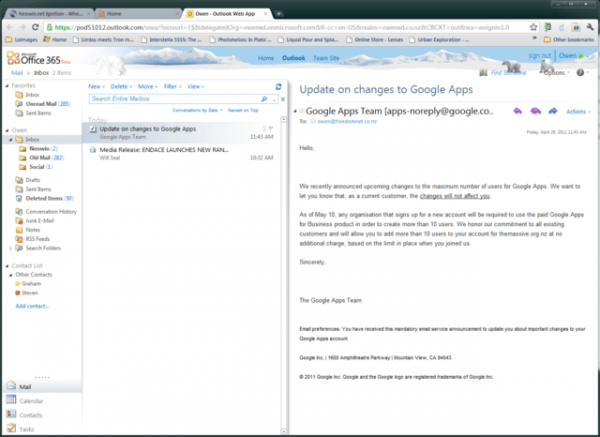Tick checkbox on Update on changes message
Image resolution: width=600 pixels, height=437 pixels.
click(x=93, y=129)
